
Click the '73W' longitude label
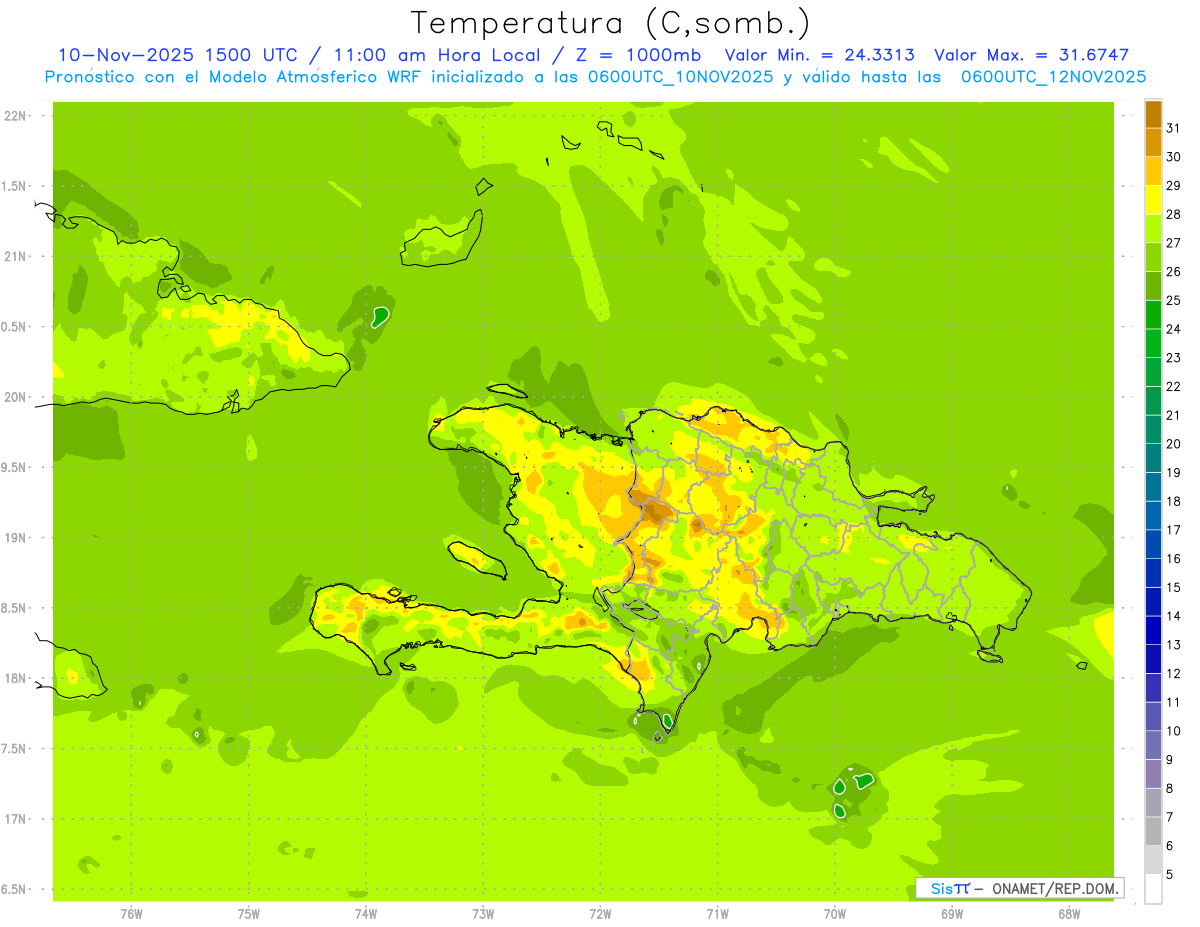pos(483,913)
